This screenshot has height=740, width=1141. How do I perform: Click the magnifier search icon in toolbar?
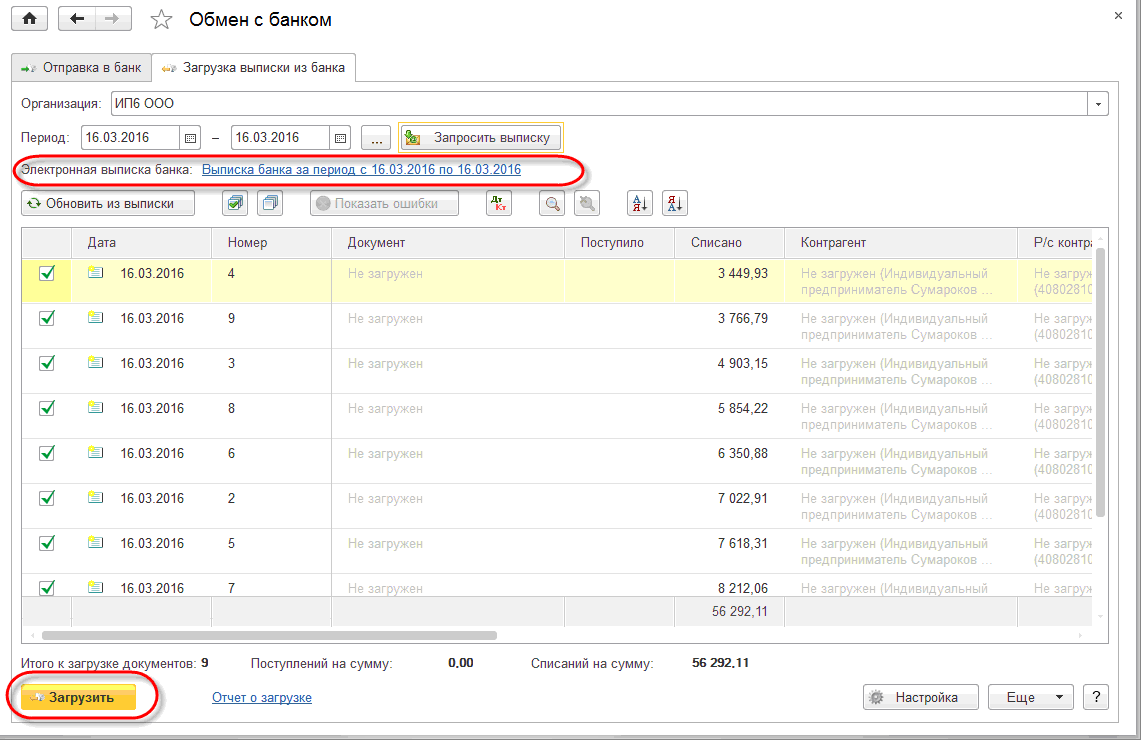552,203
